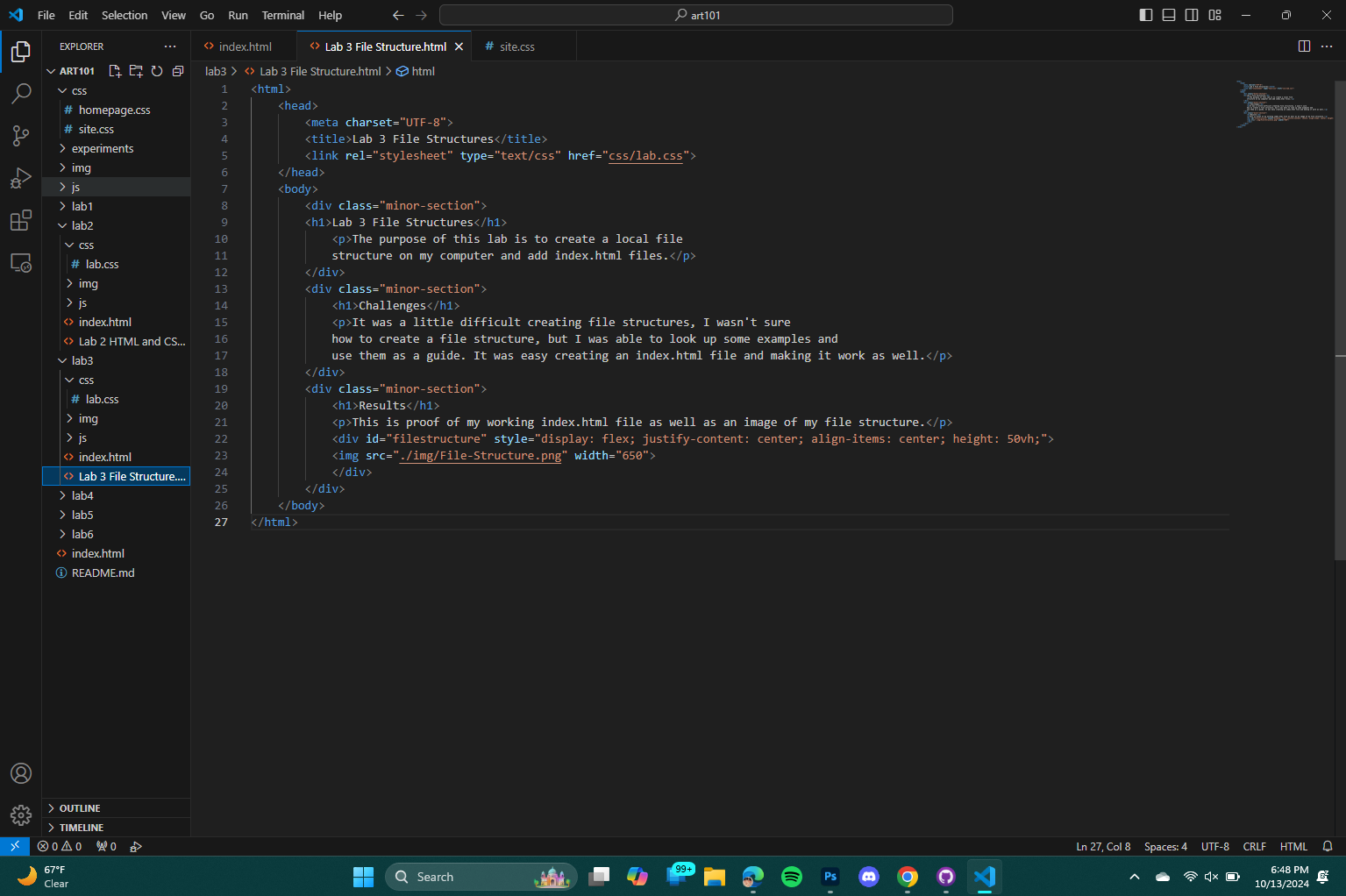Click the art101 command center search box
Screen dimensions: 1346x896
click(695, 15)
